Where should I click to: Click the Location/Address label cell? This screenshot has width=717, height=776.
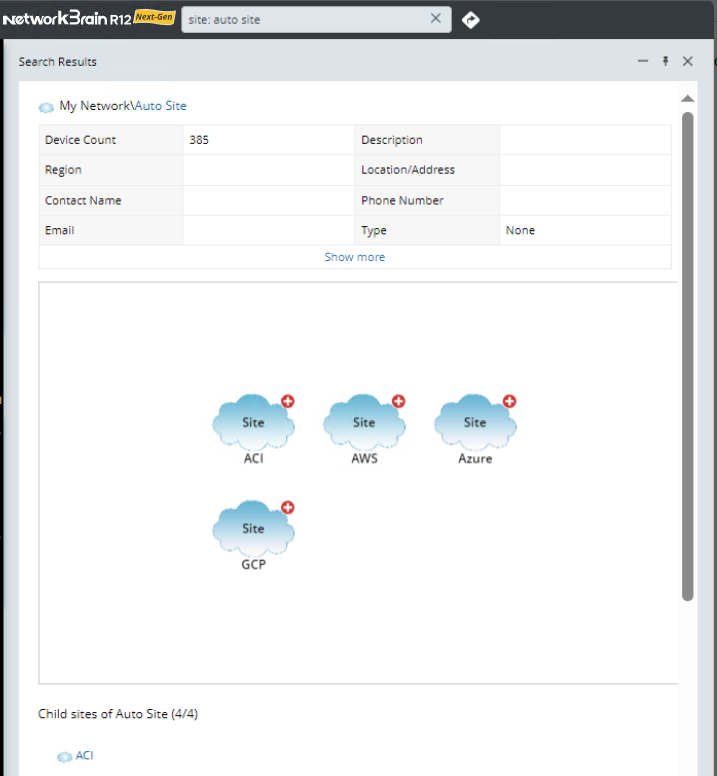(427, 170)
